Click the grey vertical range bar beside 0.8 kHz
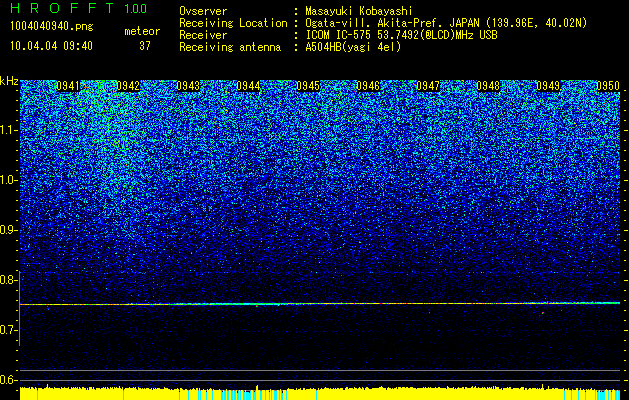This screenshot has height=400, width=629. [x=20, y=309]
